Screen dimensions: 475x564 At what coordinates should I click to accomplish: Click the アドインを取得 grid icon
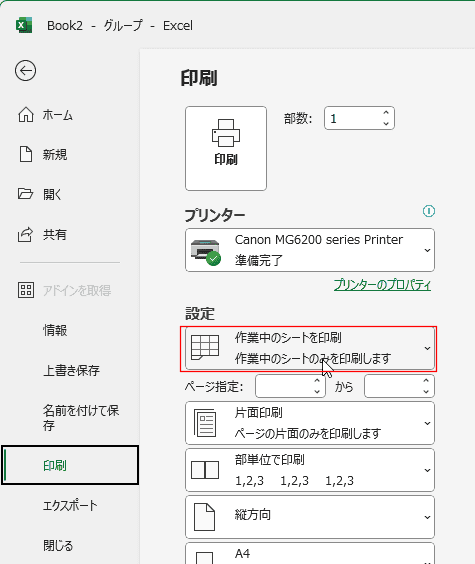(x=26, y=290)
